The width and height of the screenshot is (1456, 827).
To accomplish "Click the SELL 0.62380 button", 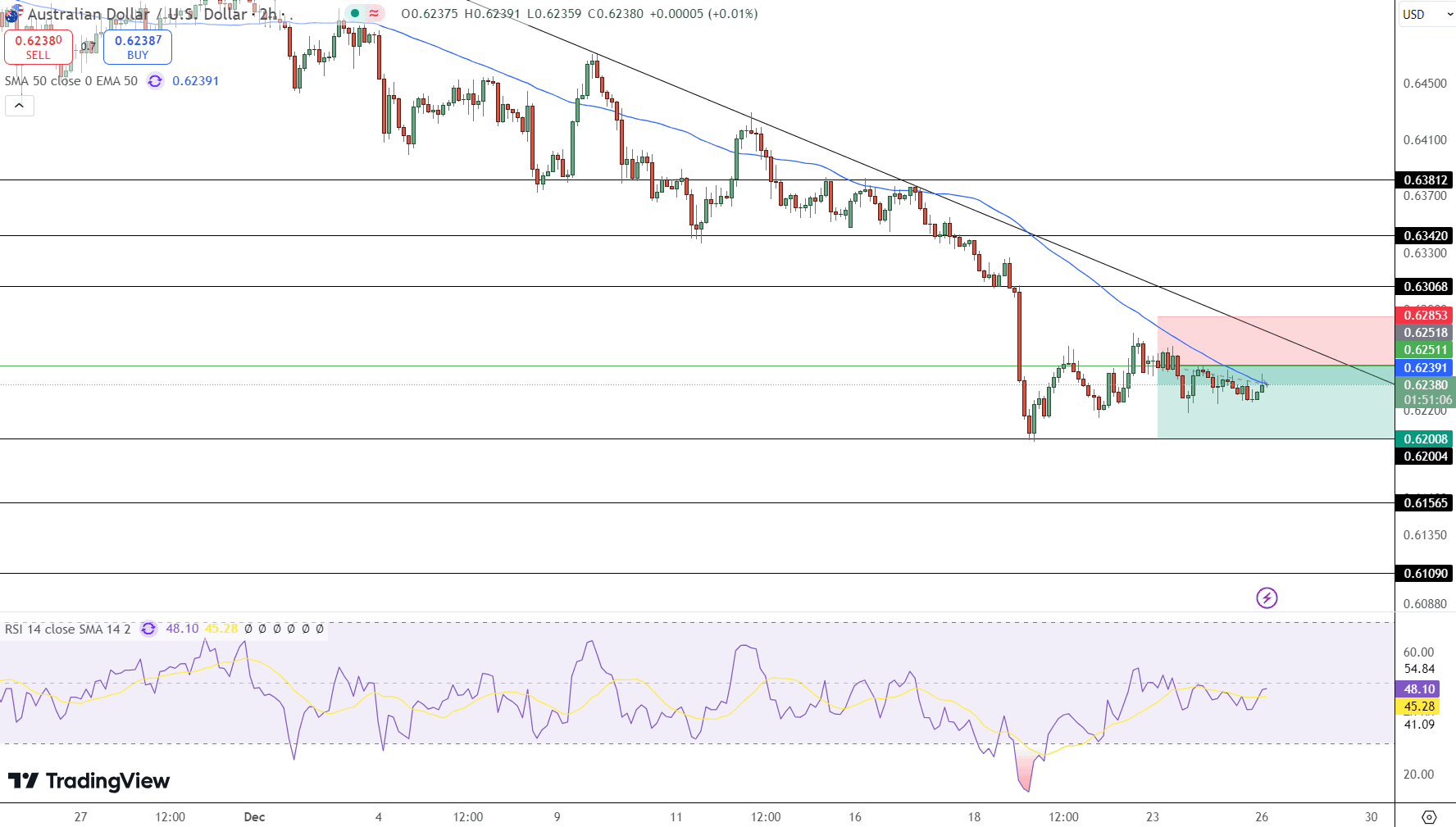I will pyautogui.click(x=39, y=47).
